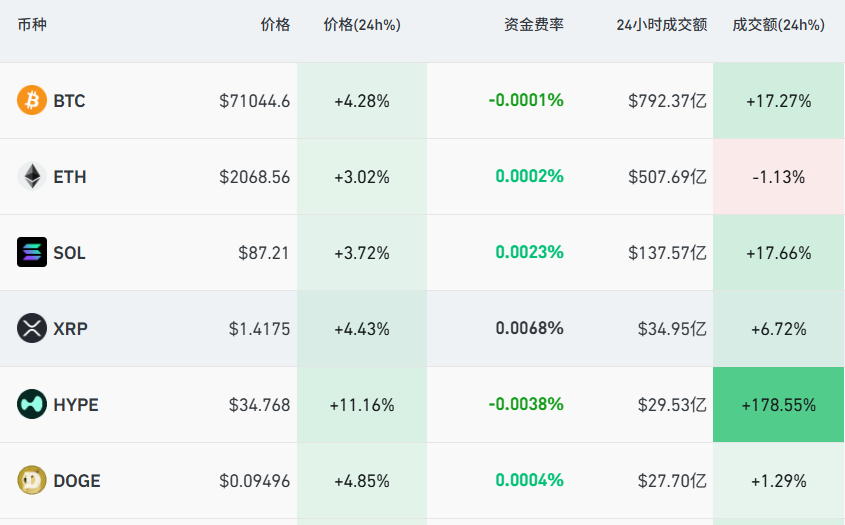
Task: Sort by 资金费率 column header
Action: tap(533, 25)
